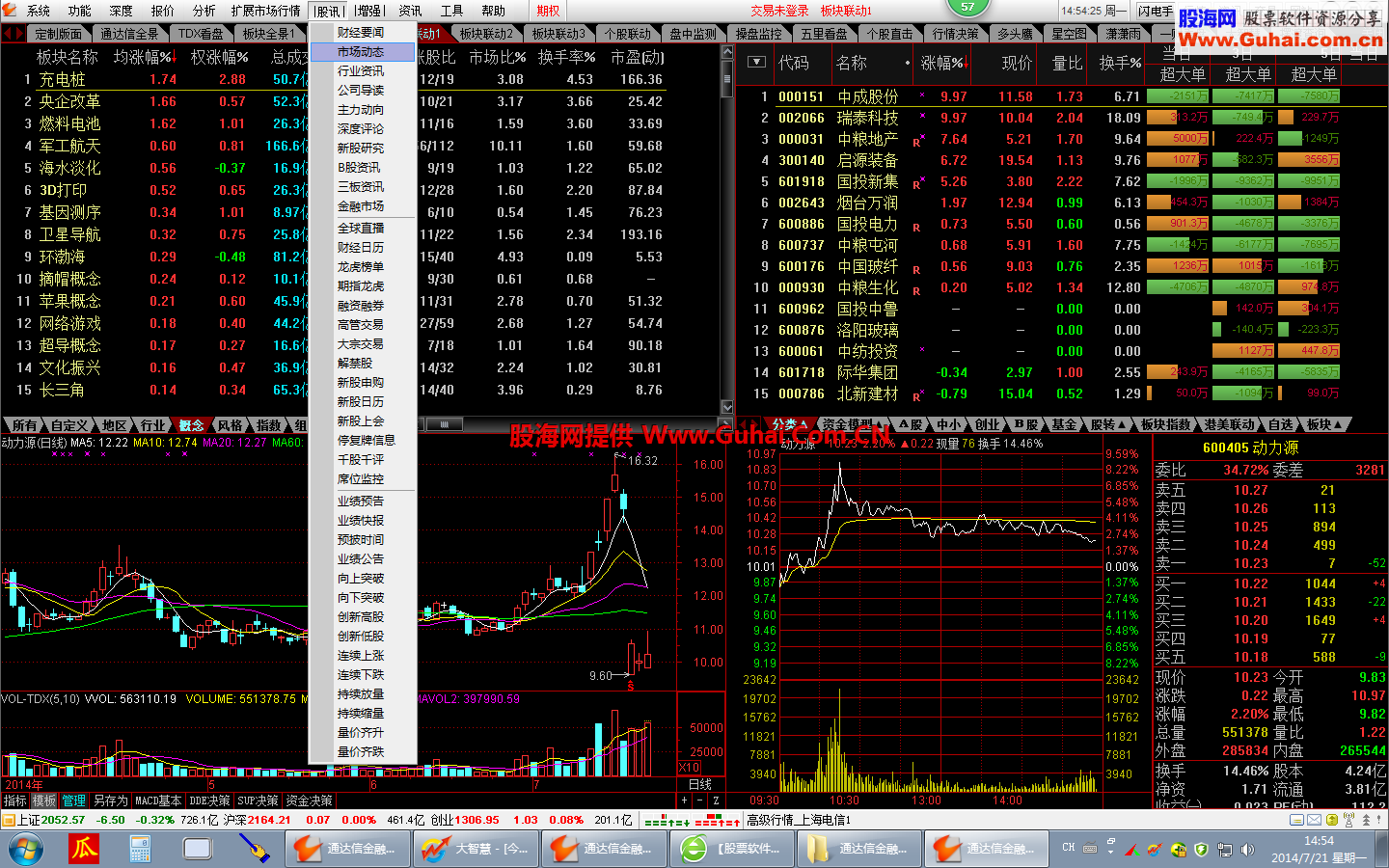Viewport: 1389px width, 868px height.
Task: Switch to the 五里看盘 tab
Action: [823, 34]
